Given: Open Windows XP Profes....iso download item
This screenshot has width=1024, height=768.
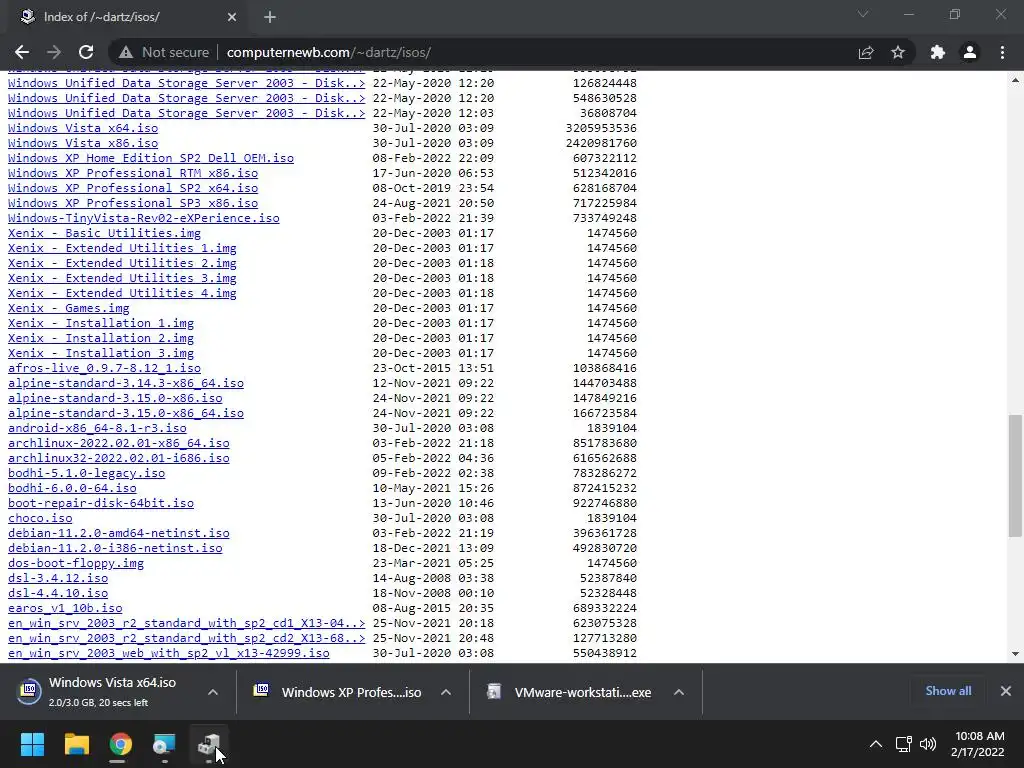Looking at the screenshot, I should (338, 692).
